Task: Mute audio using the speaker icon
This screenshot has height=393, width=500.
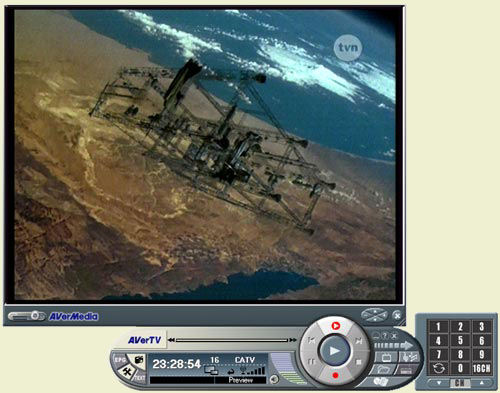Action: click(274, 379)
